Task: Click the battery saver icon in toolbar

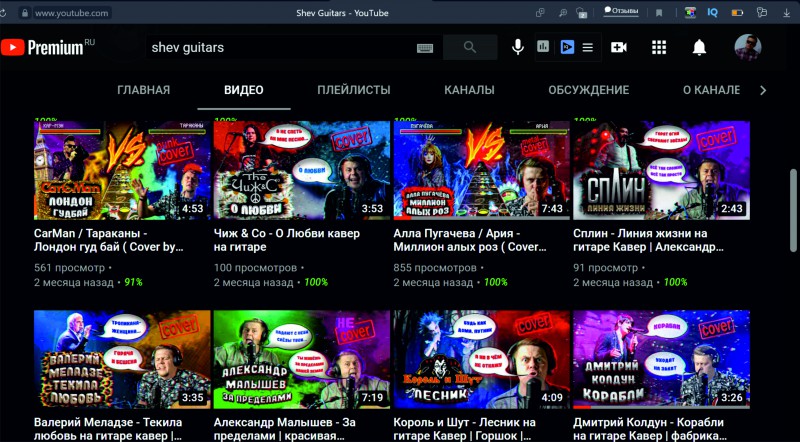Action: coord(737,13)
